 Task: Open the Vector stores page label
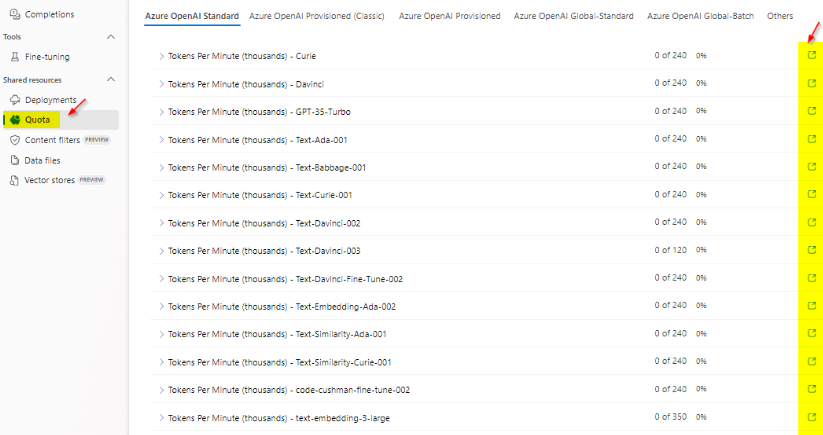(49, 181)
